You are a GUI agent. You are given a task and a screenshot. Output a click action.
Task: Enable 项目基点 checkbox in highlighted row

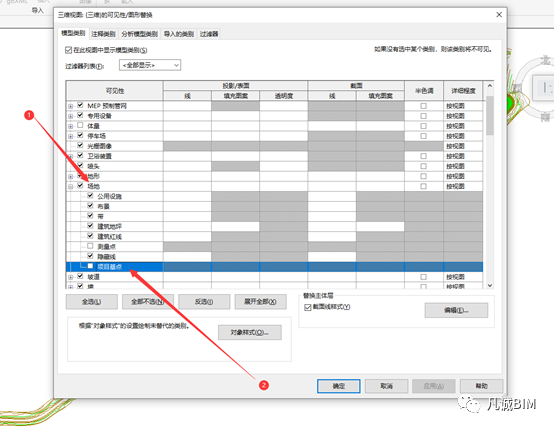90,266
